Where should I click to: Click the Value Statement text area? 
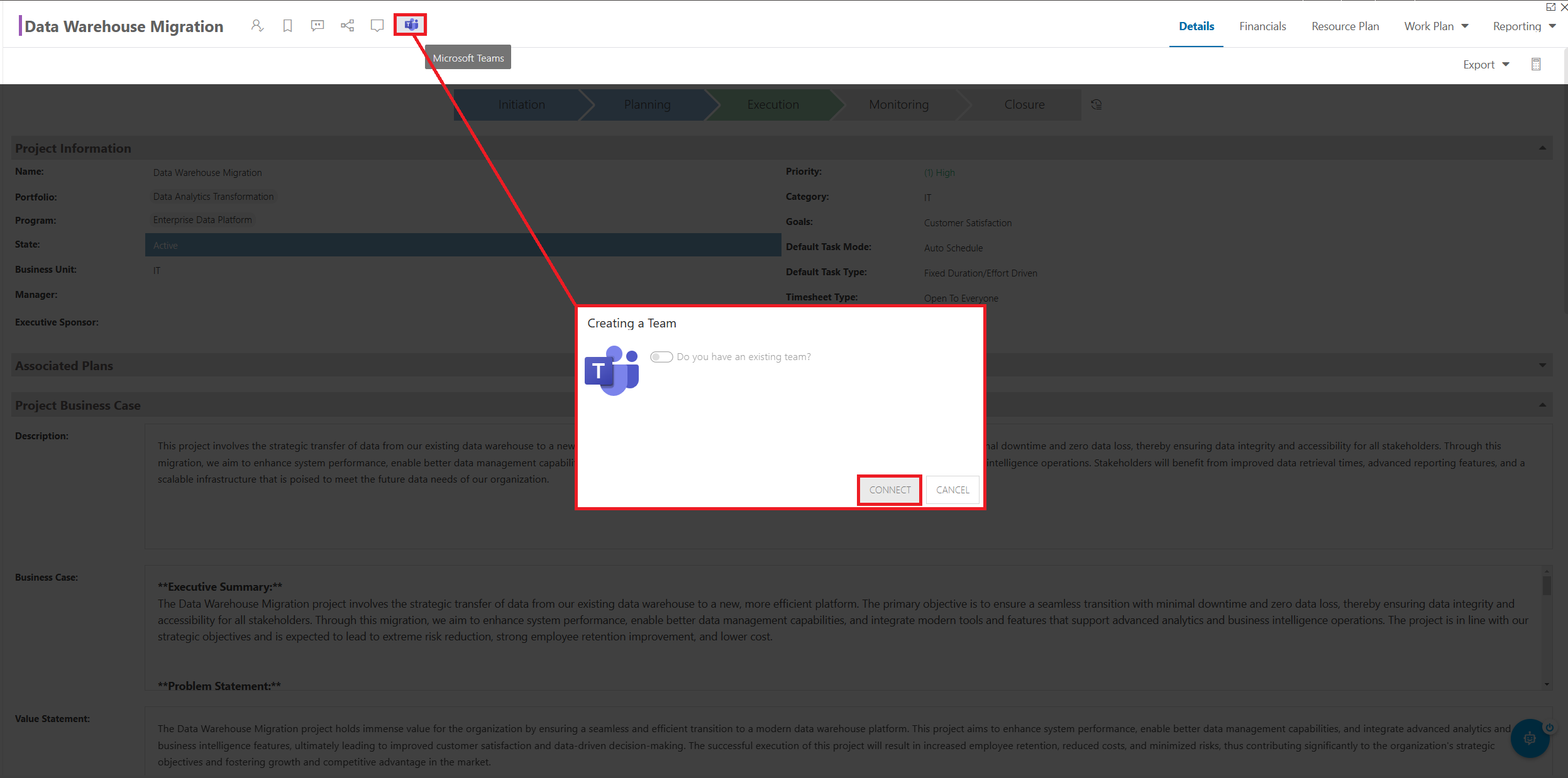(848, 743)
